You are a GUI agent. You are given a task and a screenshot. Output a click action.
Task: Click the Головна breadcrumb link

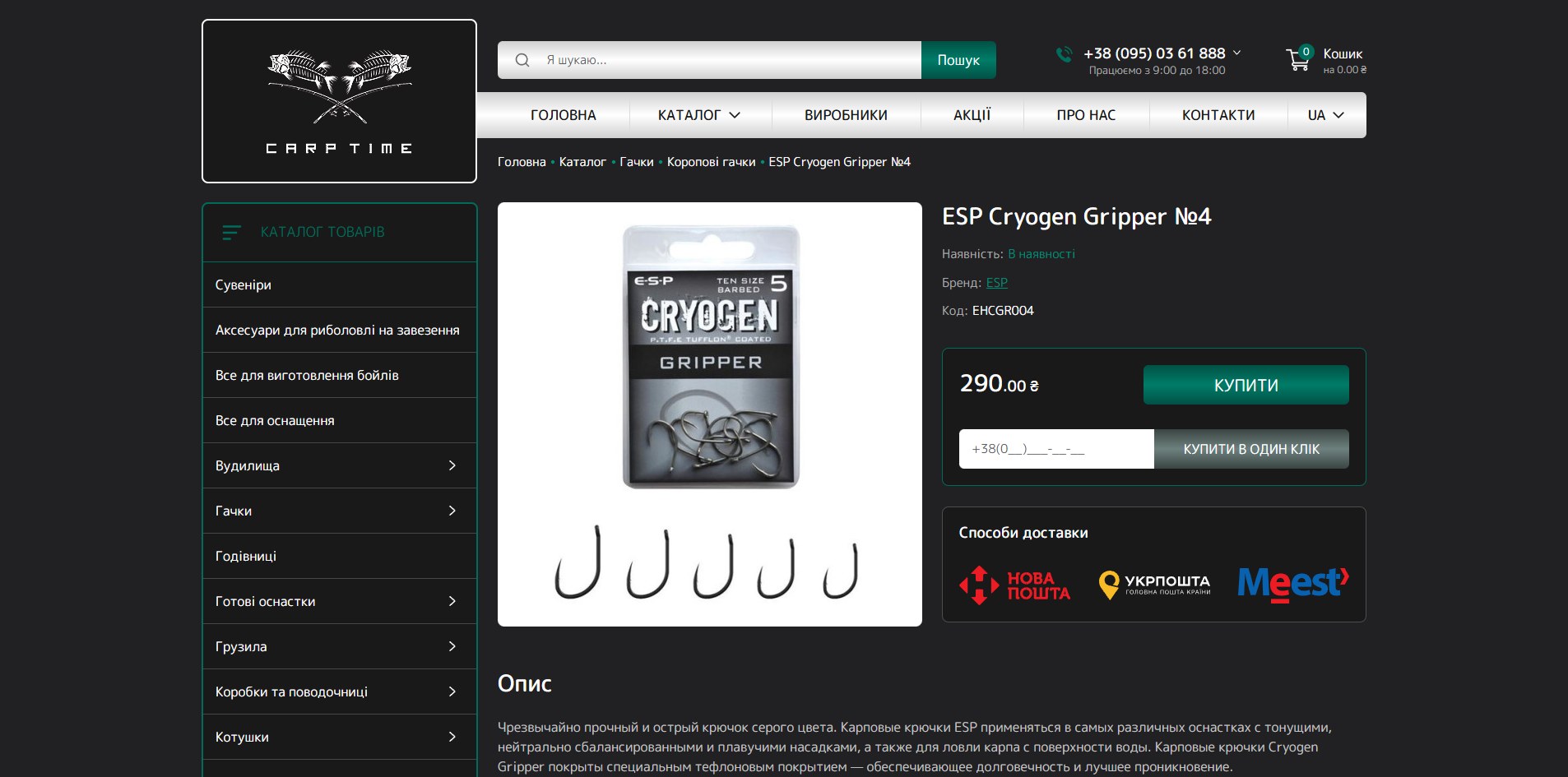pos(522,162)
